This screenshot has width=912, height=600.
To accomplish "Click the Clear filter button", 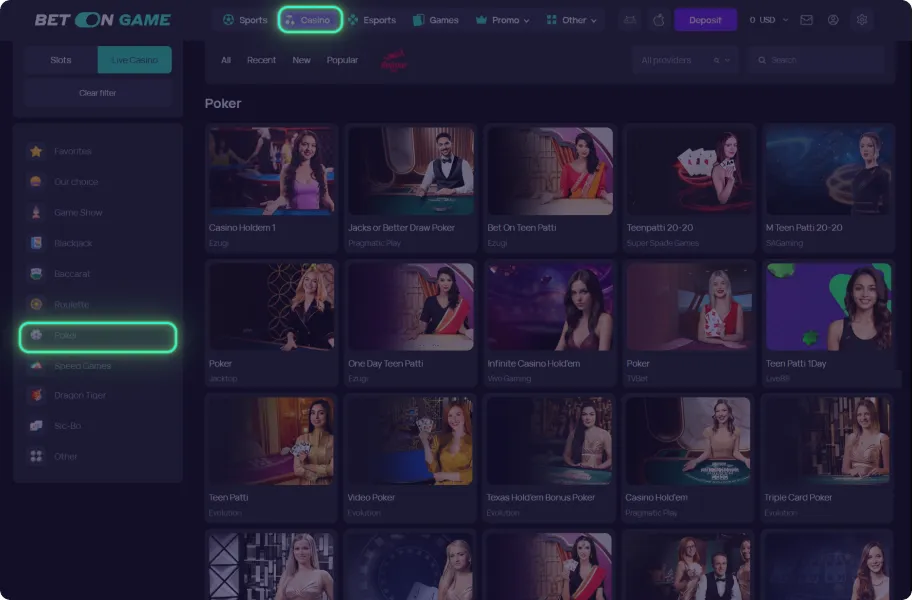I will pos(98,93).
